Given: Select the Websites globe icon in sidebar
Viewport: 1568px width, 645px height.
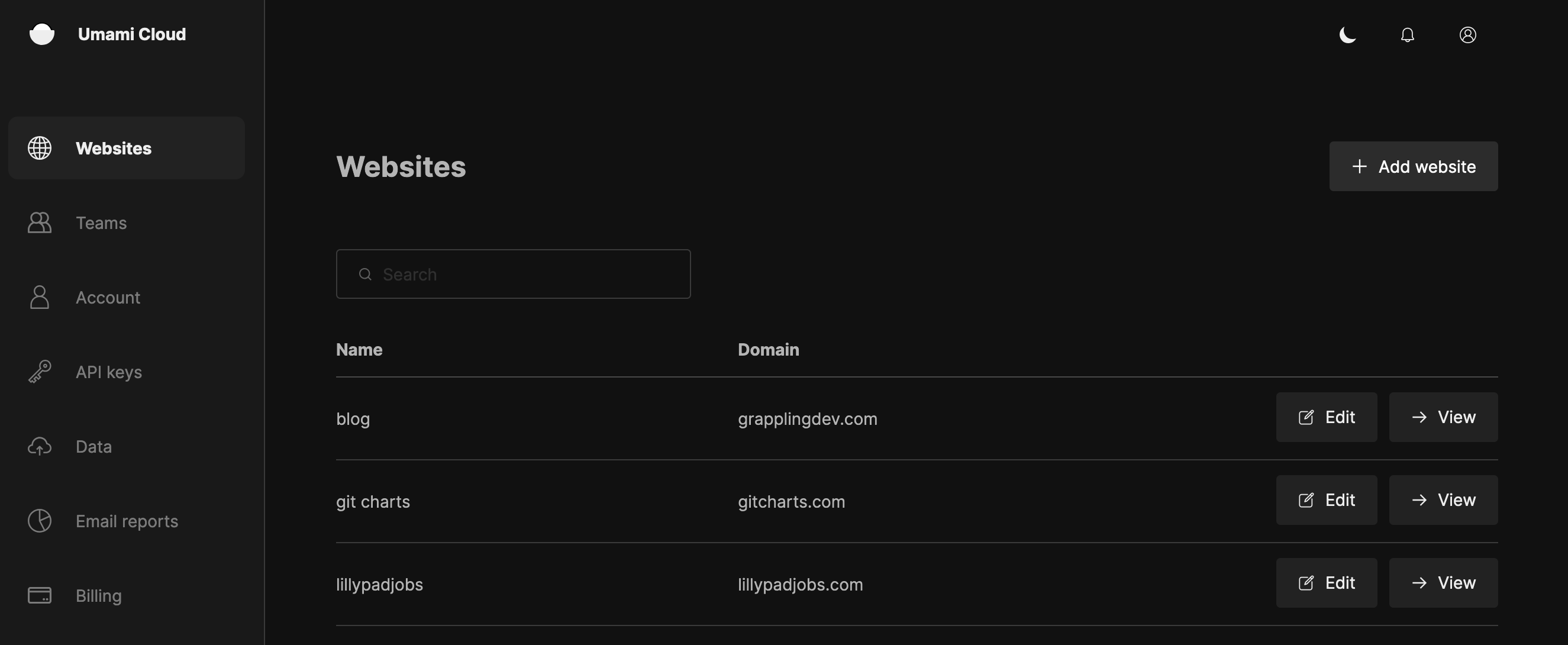Looking at the screenshot, I should tap(40, 148).
